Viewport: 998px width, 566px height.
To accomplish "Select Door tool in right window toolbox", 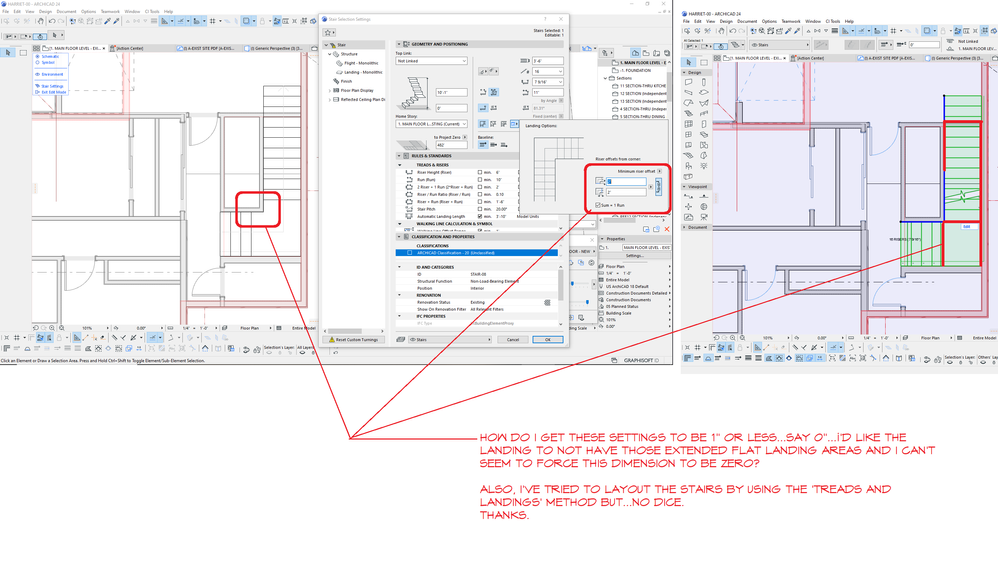I will click(703, 124).
